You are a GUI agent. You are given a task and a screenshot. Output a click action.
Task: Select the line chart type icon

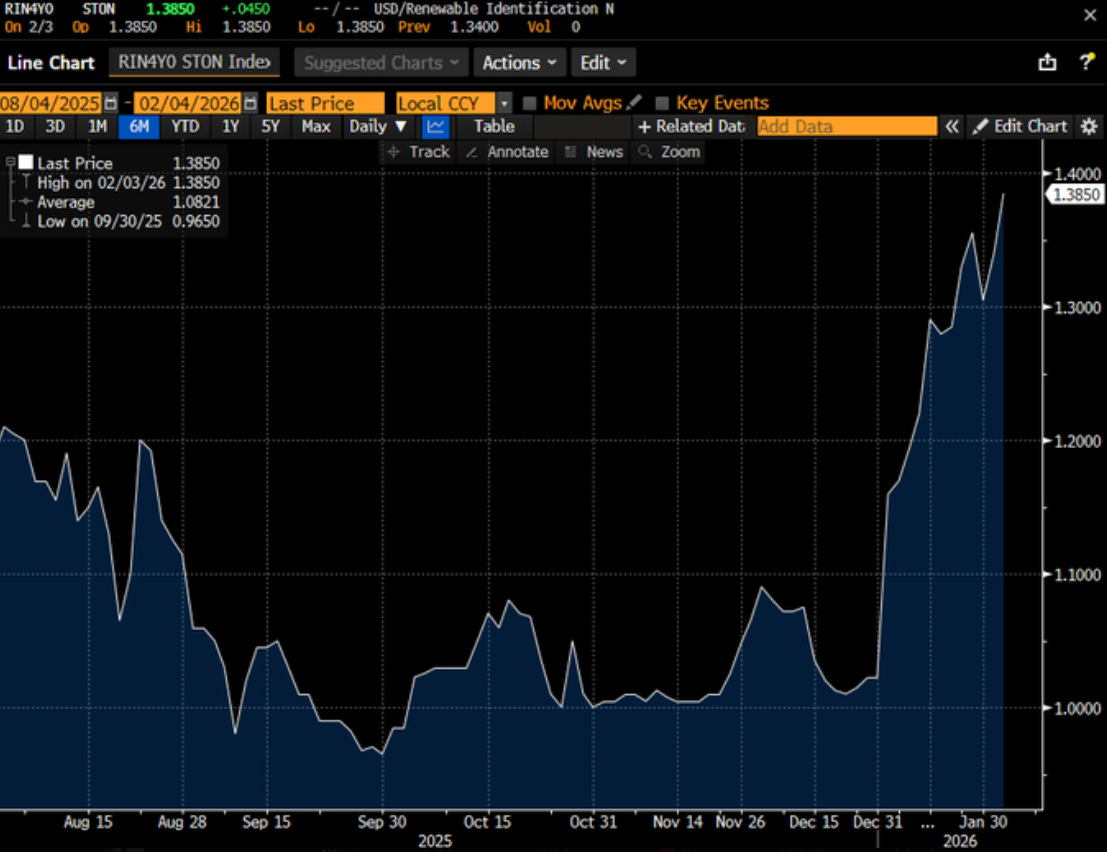(435, 127)
